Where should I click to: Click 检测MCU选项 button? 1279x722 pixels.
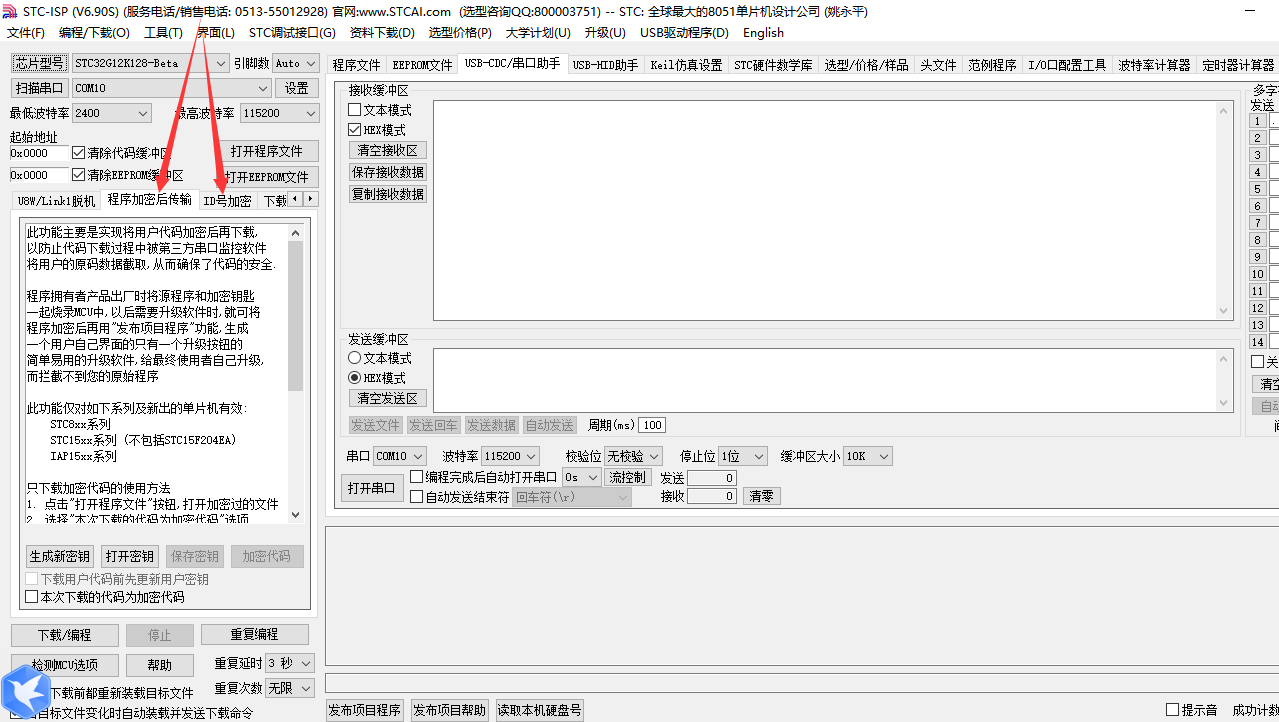64,665
